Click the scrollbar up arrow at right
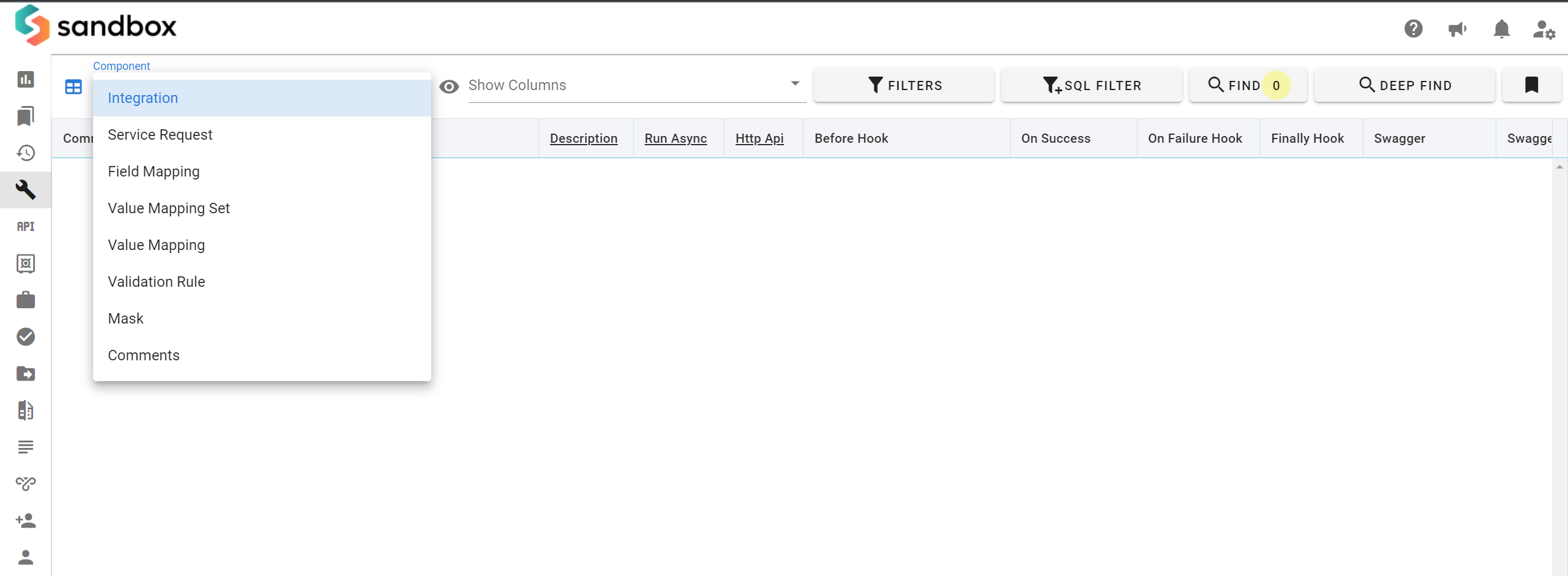This screenshot has height=576, width=1568. pyautogui.click(x=1559, y=167)
